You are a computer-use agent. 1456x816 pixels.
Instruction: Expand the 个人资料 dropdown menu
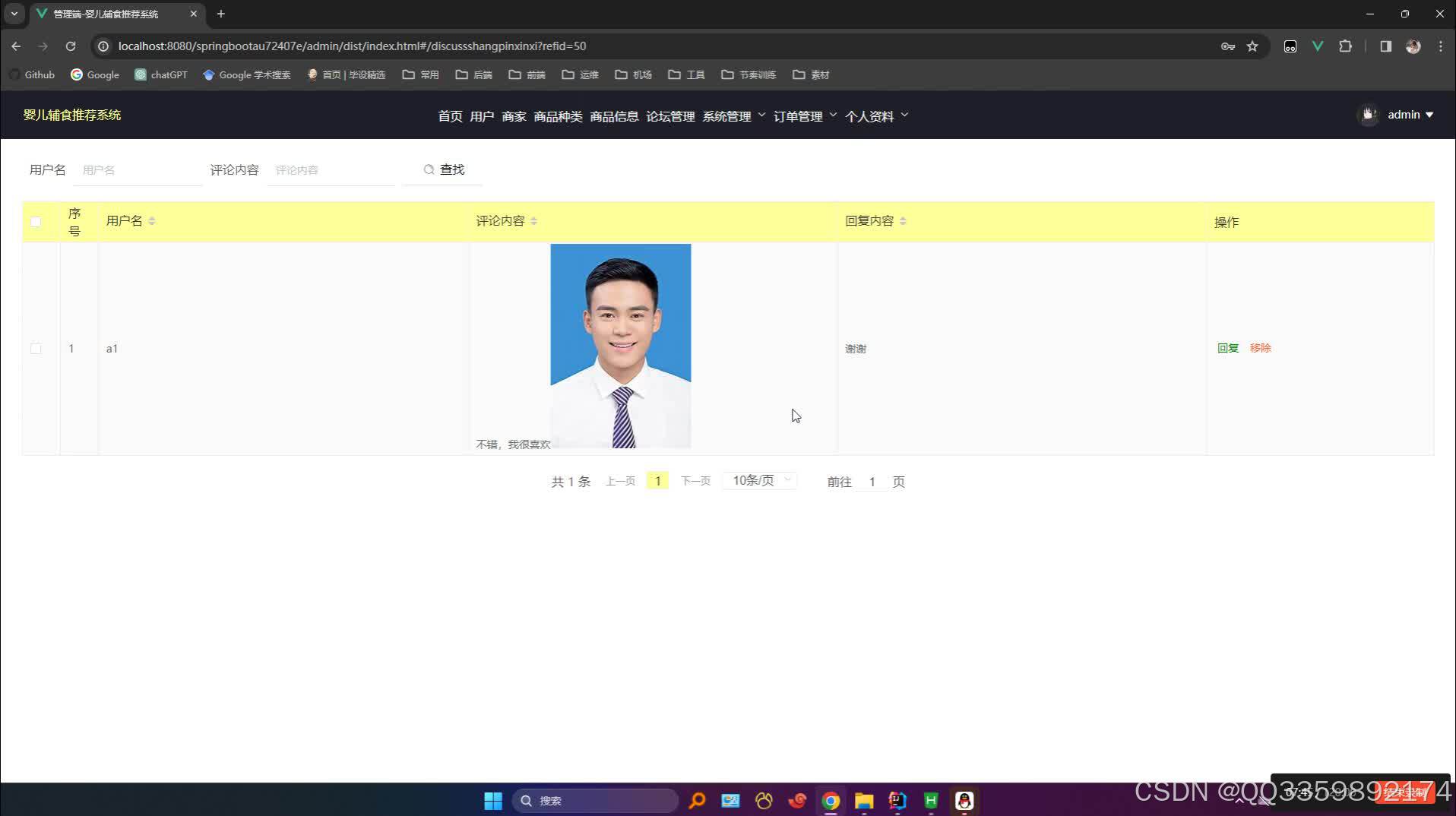coord(877,116)
